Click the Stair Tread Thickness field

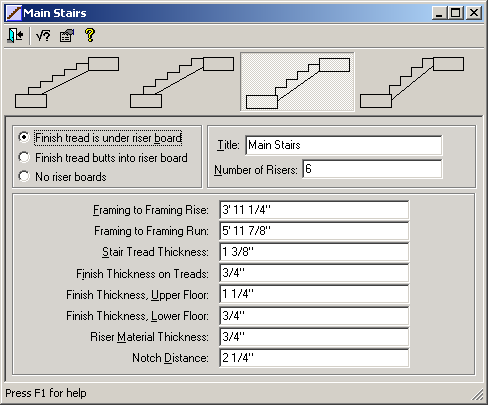tap(314, 252)
